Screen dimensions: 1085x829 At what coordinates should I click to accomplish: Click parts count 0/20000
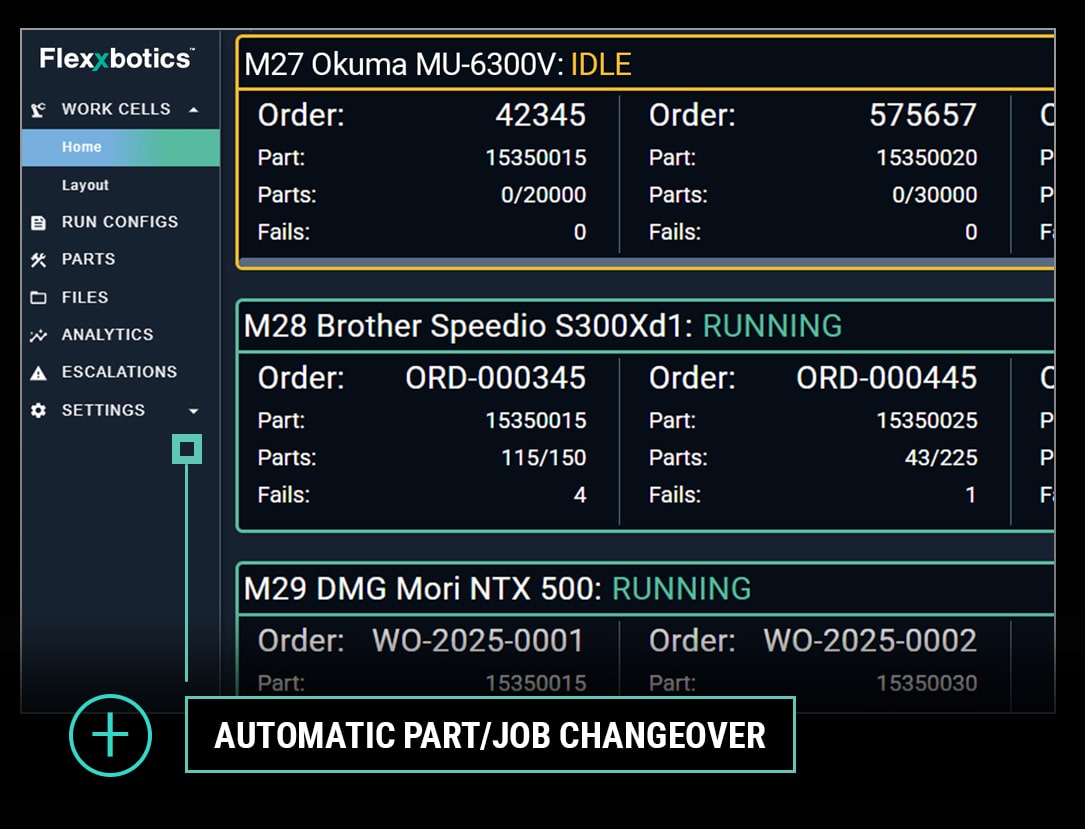pos(543,195)
